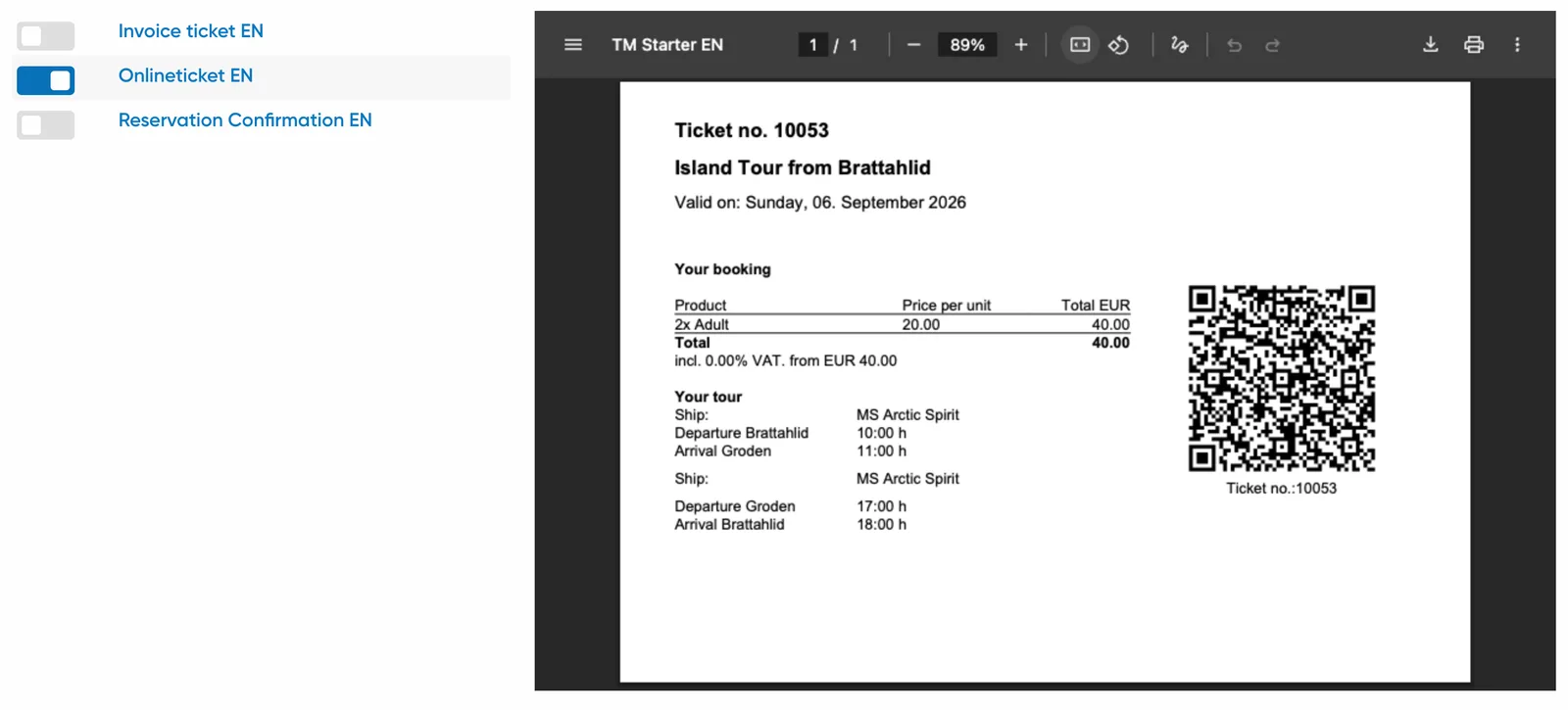Open the Onlineticket EN link
Viewport: 1568px width, 710px height.
pos(185,75)
